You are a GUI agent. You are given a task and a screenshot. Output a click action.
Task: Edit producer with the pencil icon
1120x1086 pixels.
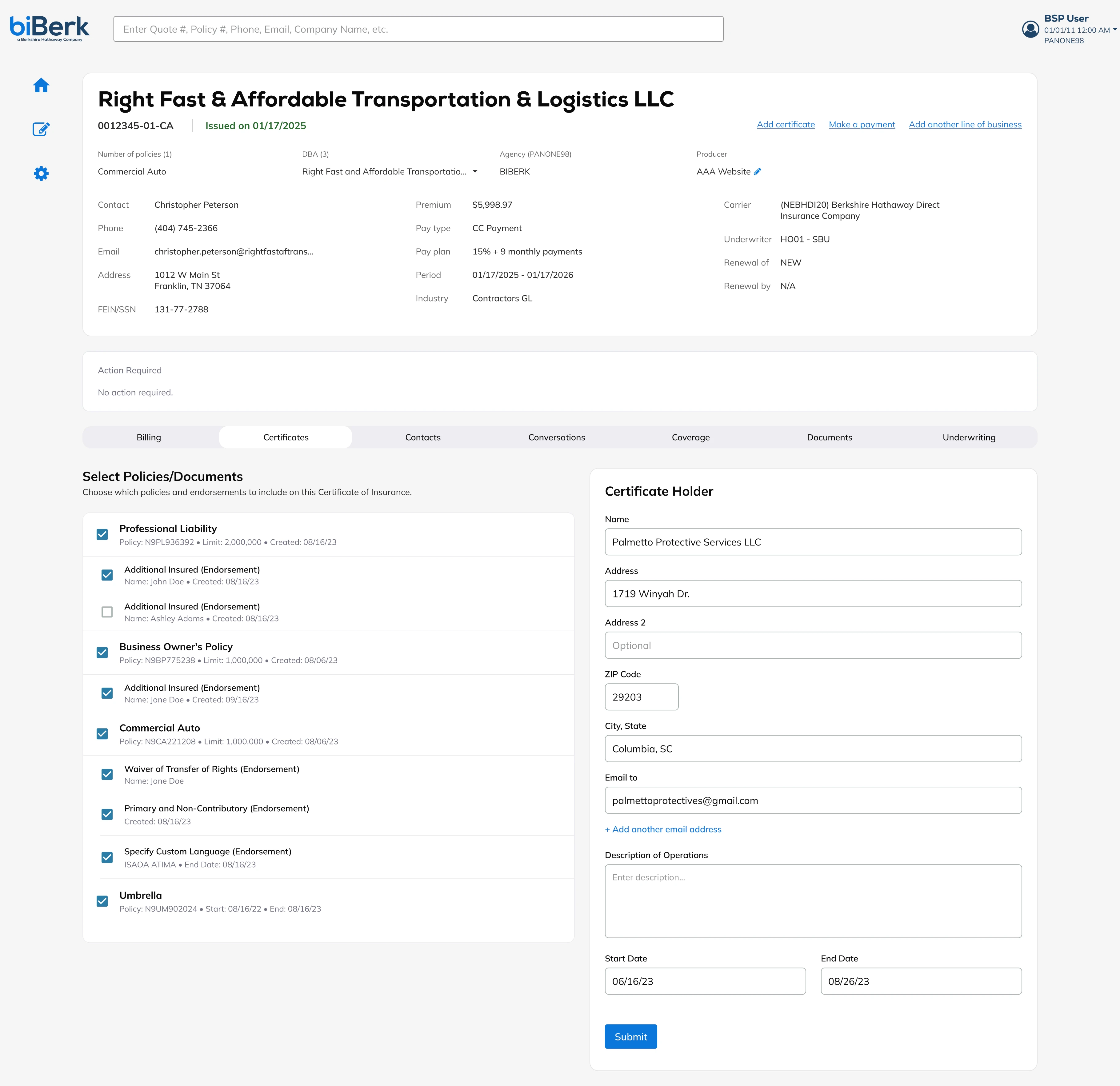pyautogui.click(x=757, y=171)
